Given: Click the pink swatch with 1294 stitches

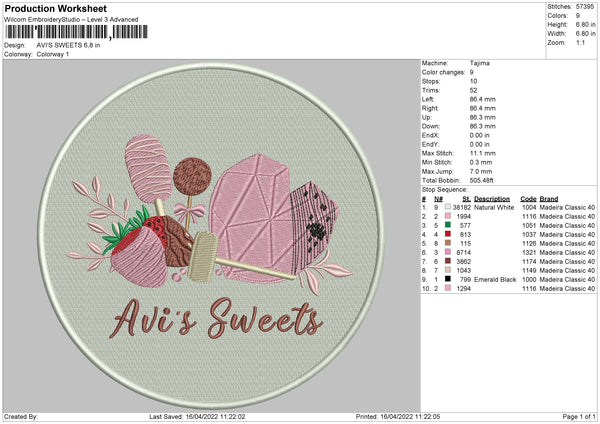Looking at the screenshot, I should pyautogui.click(x=448, y=288).
